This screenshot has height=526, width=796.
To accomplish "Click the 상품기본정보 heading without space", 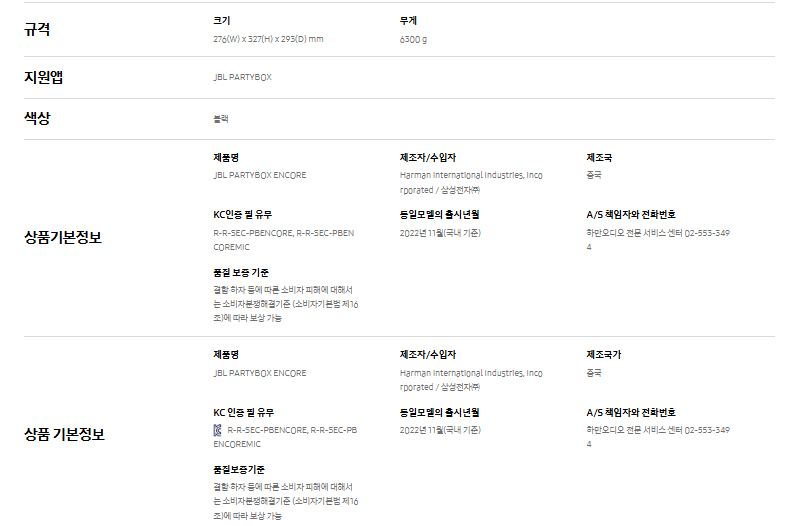I will click(x=63, y=238).
